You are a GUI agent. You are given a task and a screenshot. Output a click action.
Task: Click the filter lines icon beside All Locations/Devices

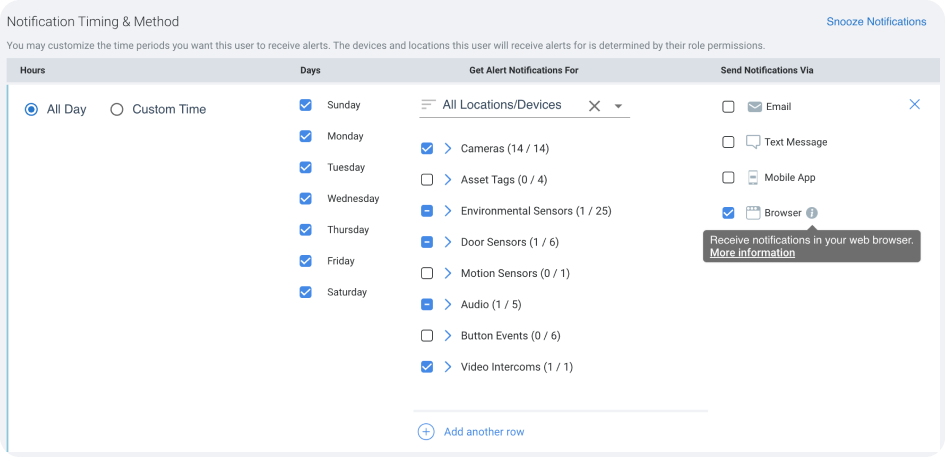429,105
